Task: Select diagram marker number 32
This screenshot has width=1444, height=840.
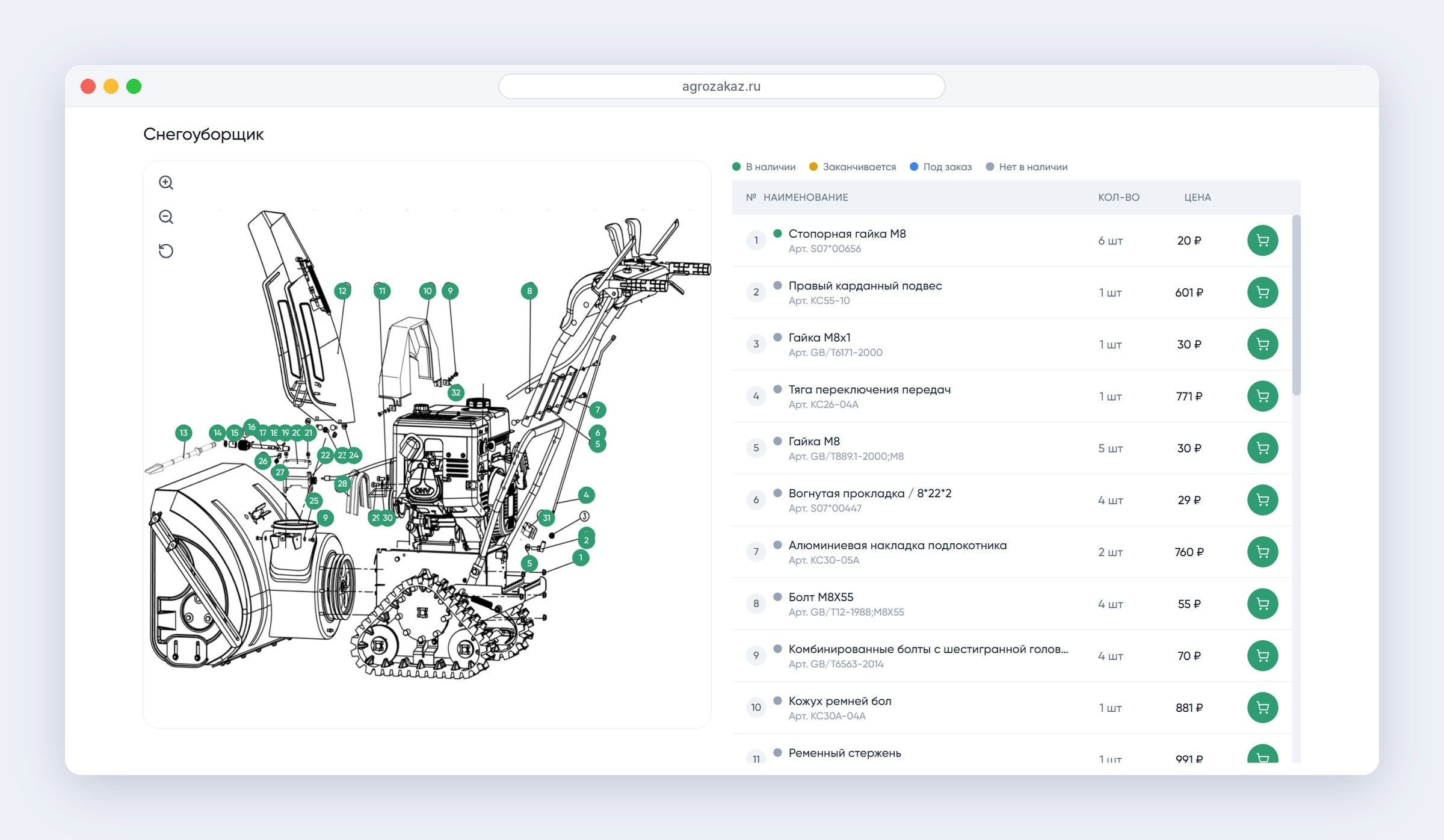Action: point(456,393)
